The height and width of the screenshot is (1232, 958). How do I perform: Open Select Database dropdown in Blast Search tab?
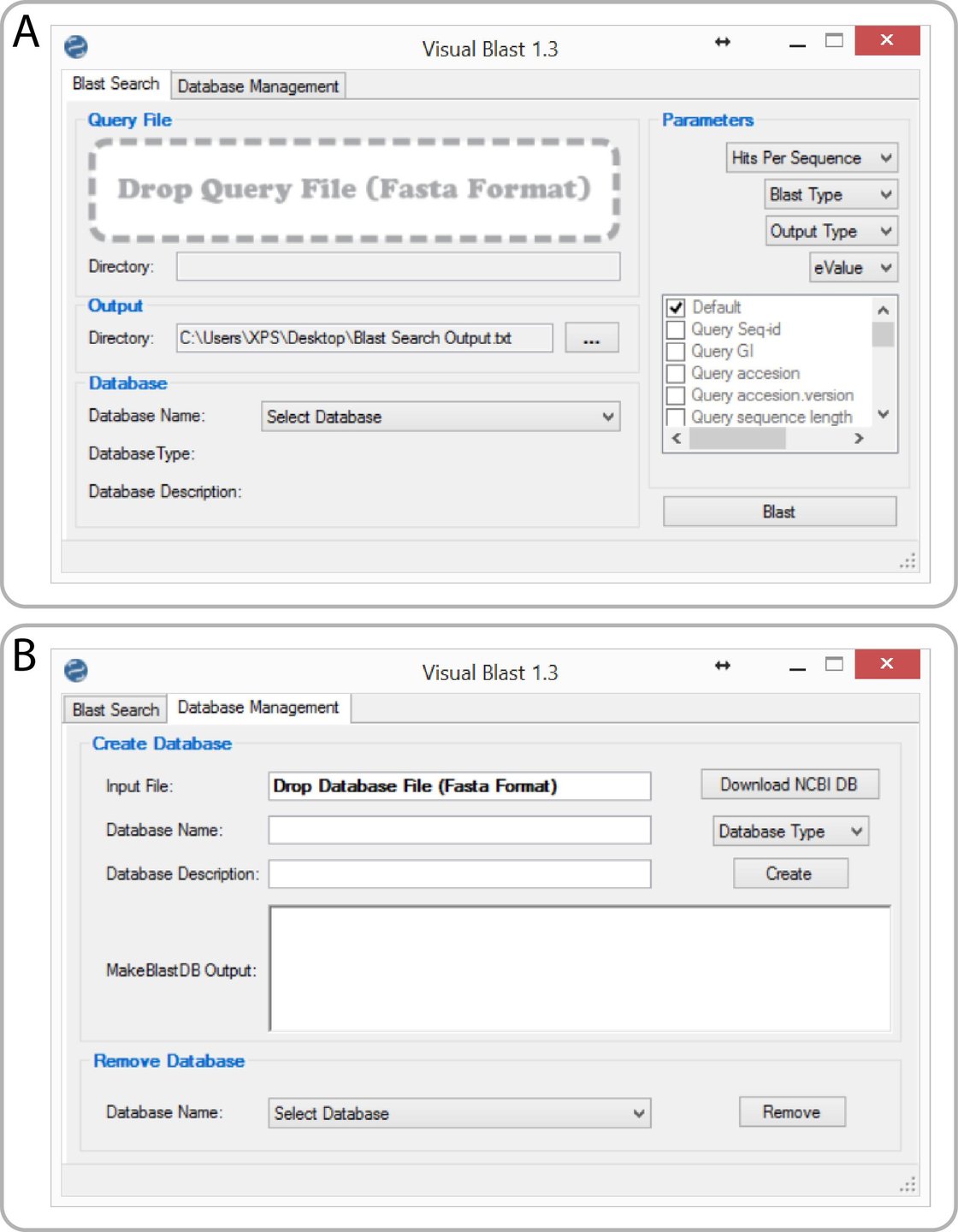pos(441,417)
